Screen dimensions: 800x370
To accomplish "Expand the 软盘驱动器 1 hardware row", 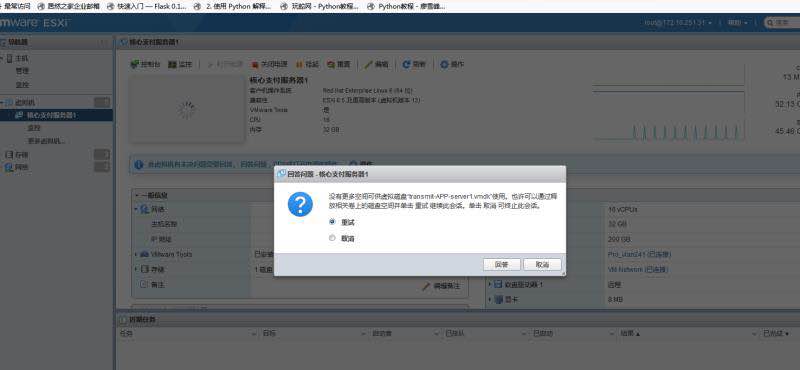I will pos(490,284).
